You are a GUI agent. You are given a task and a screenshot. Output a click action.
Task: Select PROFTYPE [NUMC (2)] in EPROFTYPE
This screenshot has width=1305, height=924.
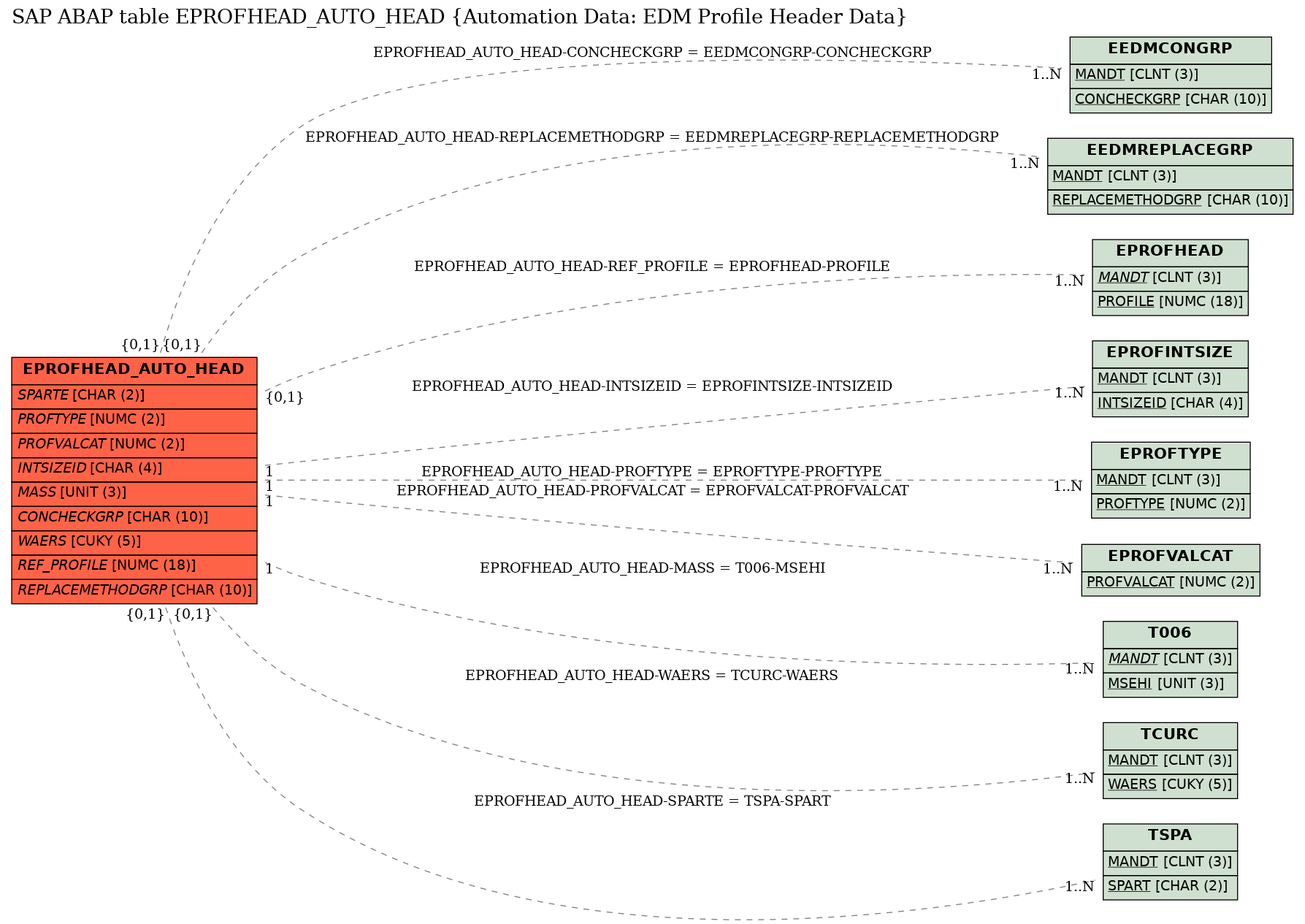[x=1171, y=505]
